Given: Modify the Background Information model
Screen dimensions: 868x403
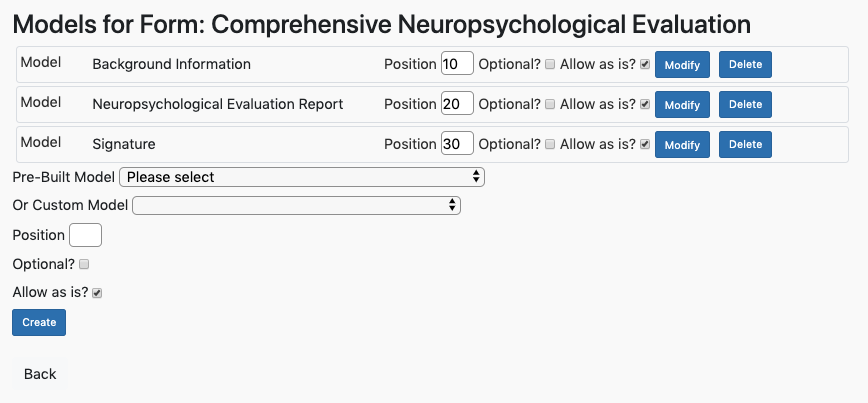Looking at the screenshot, I should 682,65.
